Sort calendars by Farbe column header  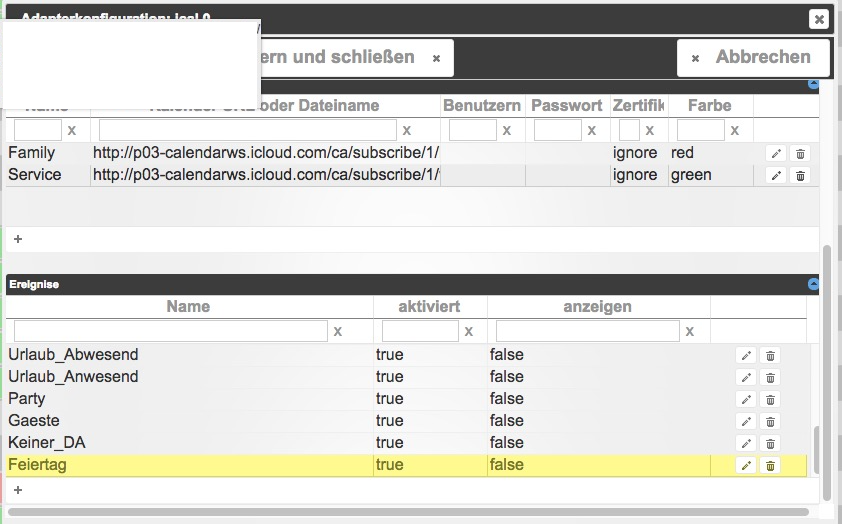[710, 106]
